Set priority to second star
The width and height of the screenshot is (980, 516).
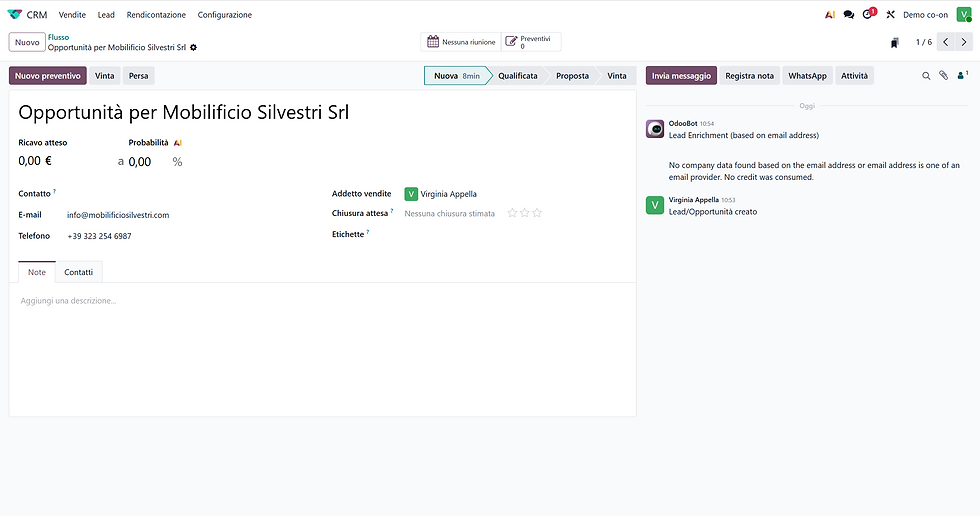[524, 213]
